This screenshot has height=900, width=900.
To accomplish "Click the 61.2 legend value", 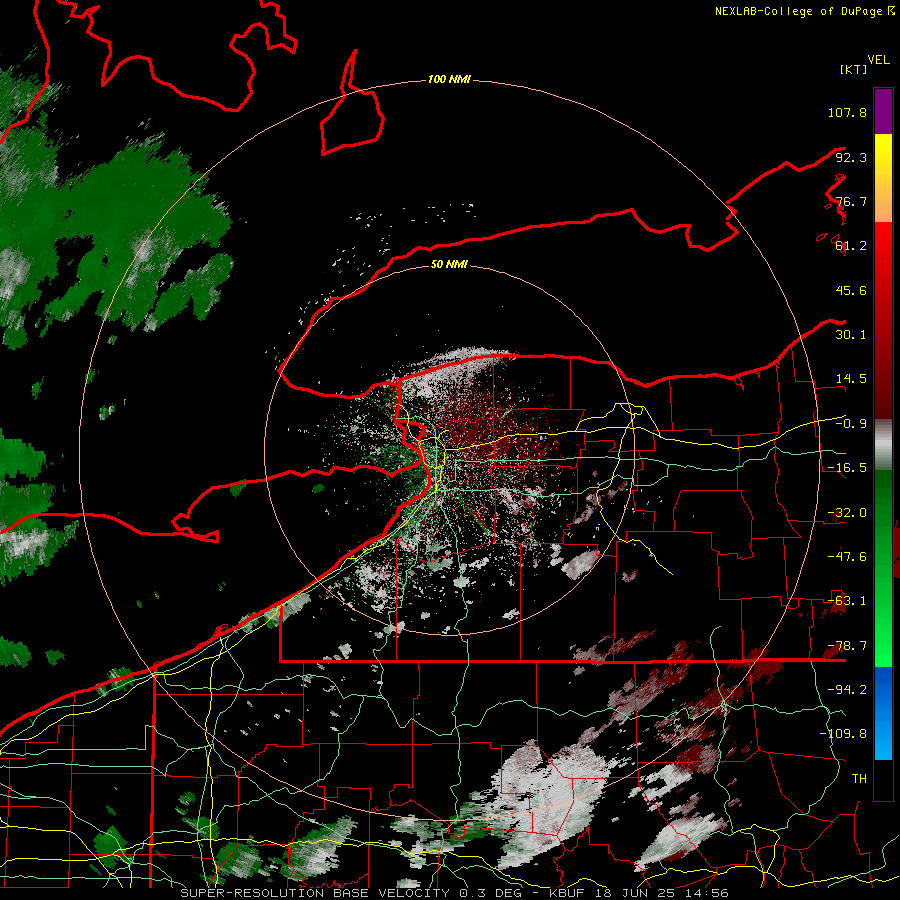I will (851, 246).
